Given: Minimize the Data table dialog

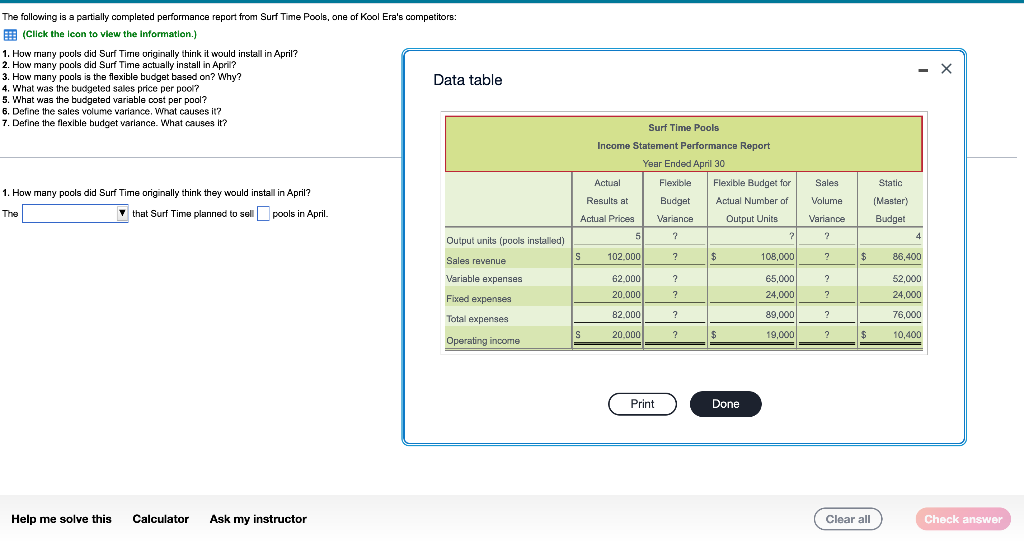Looking at the screenshot, I should click(x=923, y=70).
